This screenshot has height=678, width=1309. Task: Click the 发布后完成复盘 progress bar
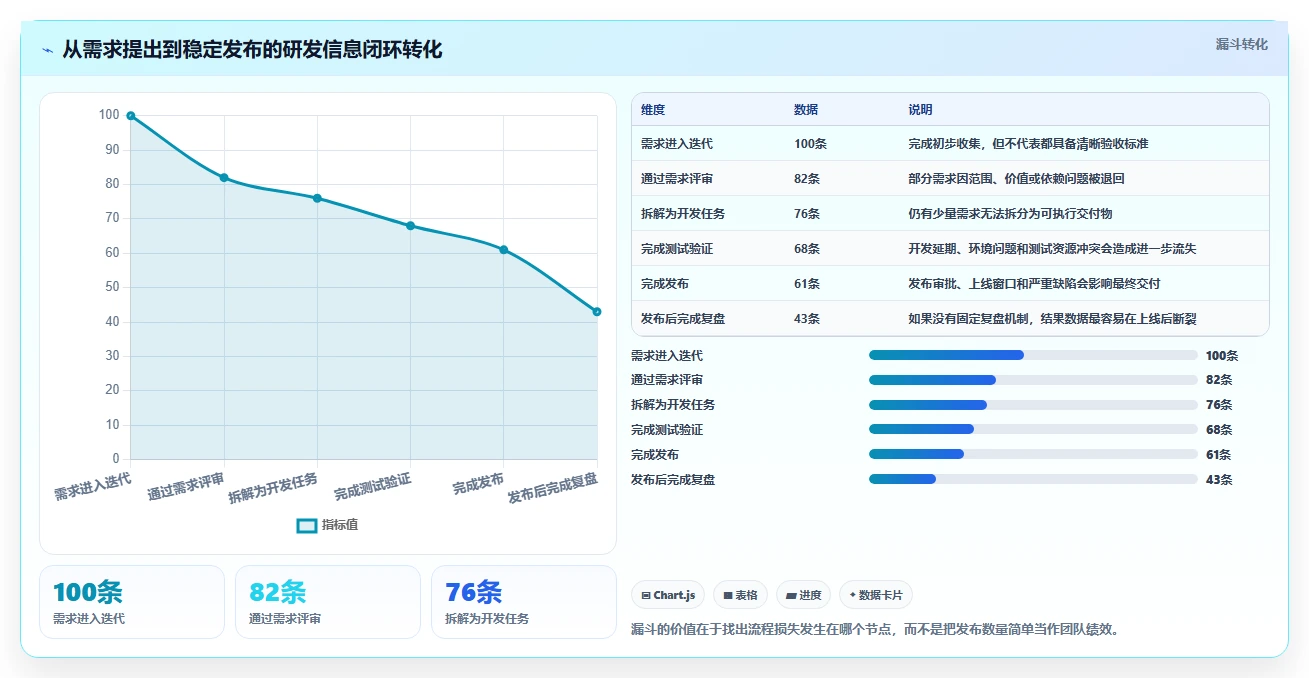[x=1033, y=479]
